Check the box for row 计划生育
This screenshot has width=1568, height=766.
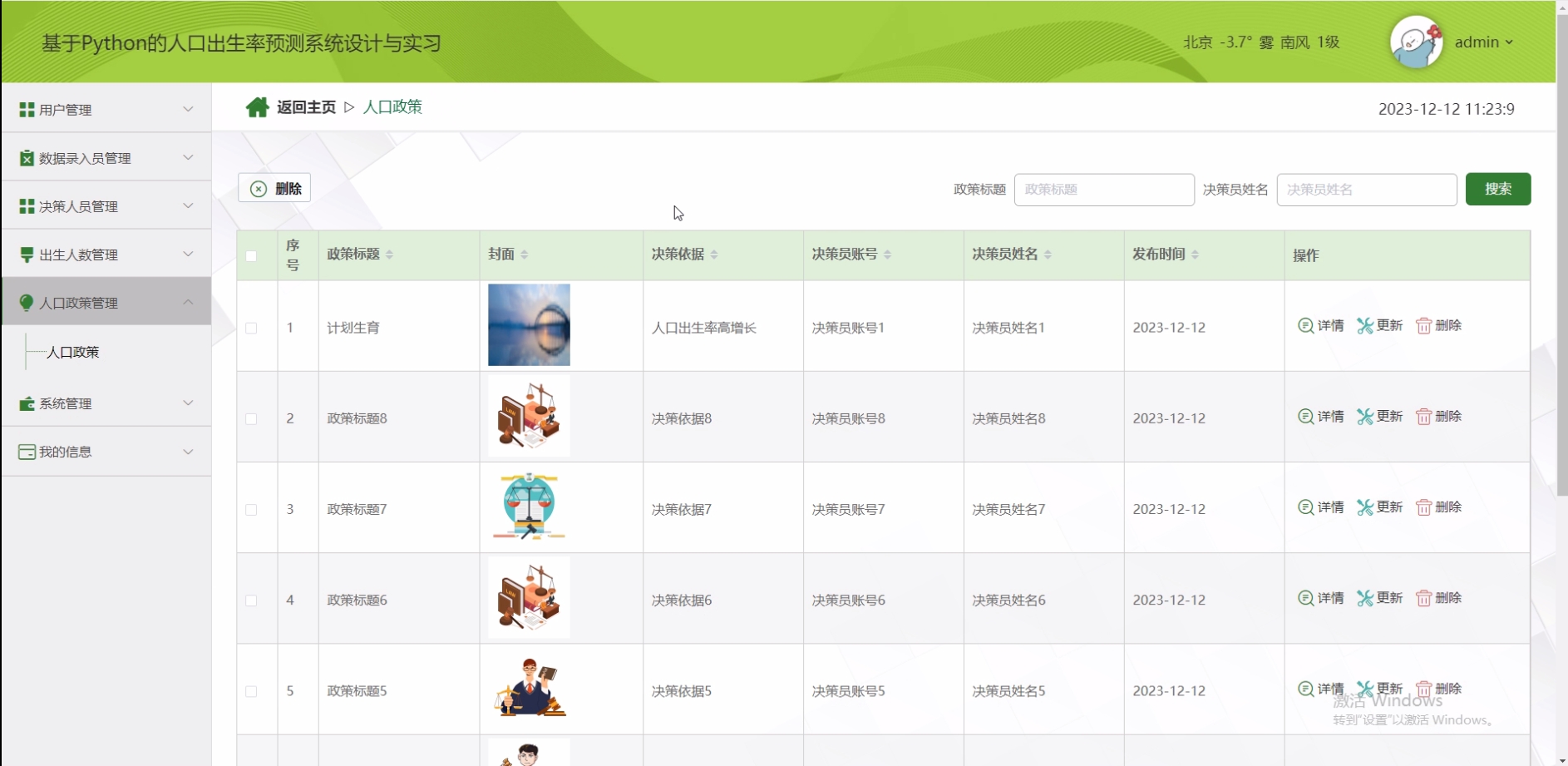(251, 328)
